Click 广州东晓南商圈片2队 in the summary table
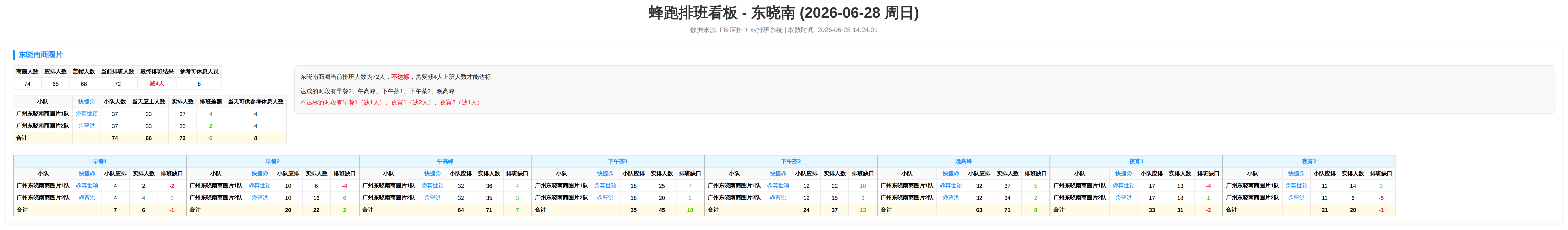Image resolution: width=1568 pixels, height=230 pixels. point(43,126)
